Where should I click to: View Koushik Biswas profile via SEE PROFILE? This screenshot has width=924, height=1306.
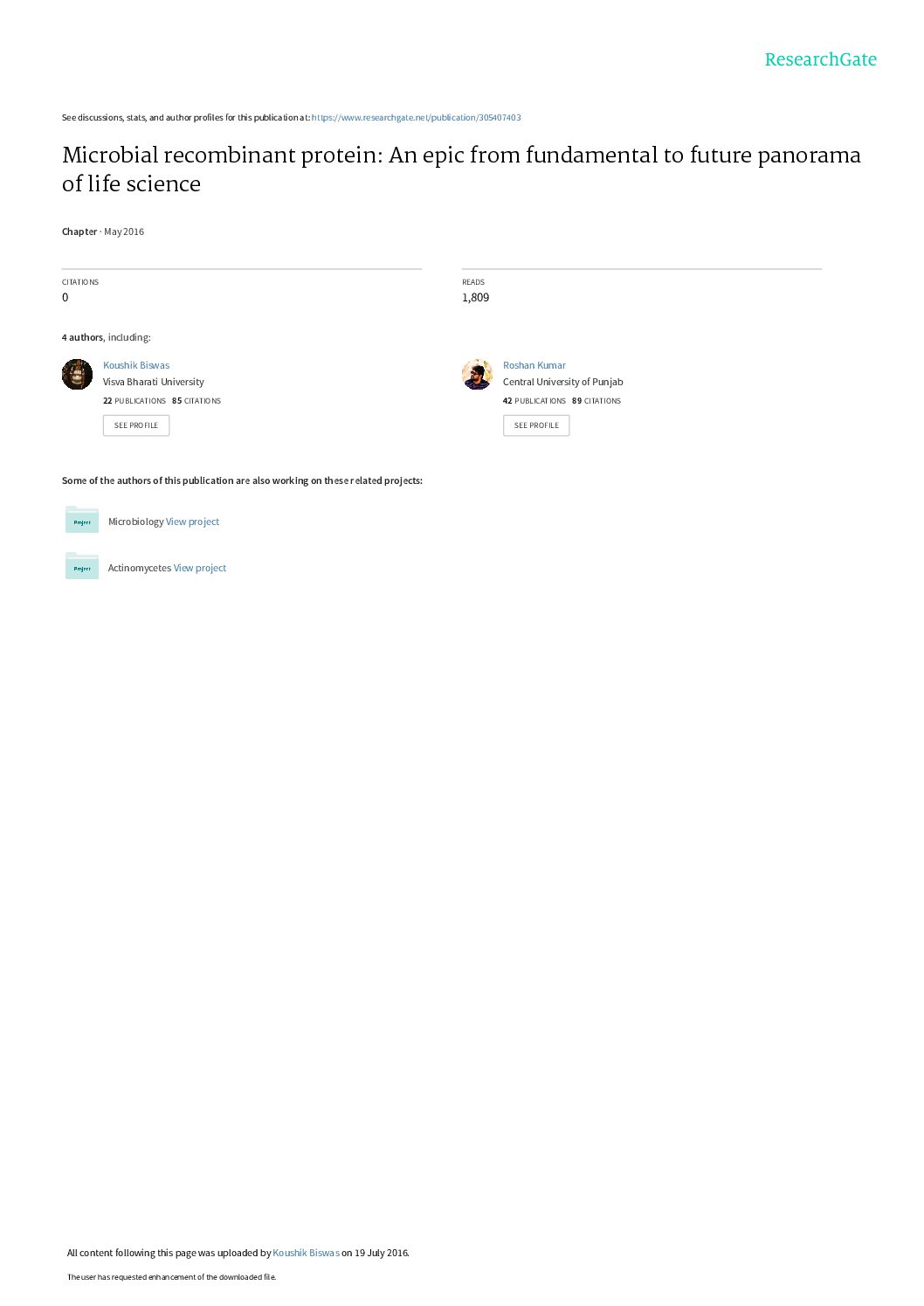click(136, 425)
